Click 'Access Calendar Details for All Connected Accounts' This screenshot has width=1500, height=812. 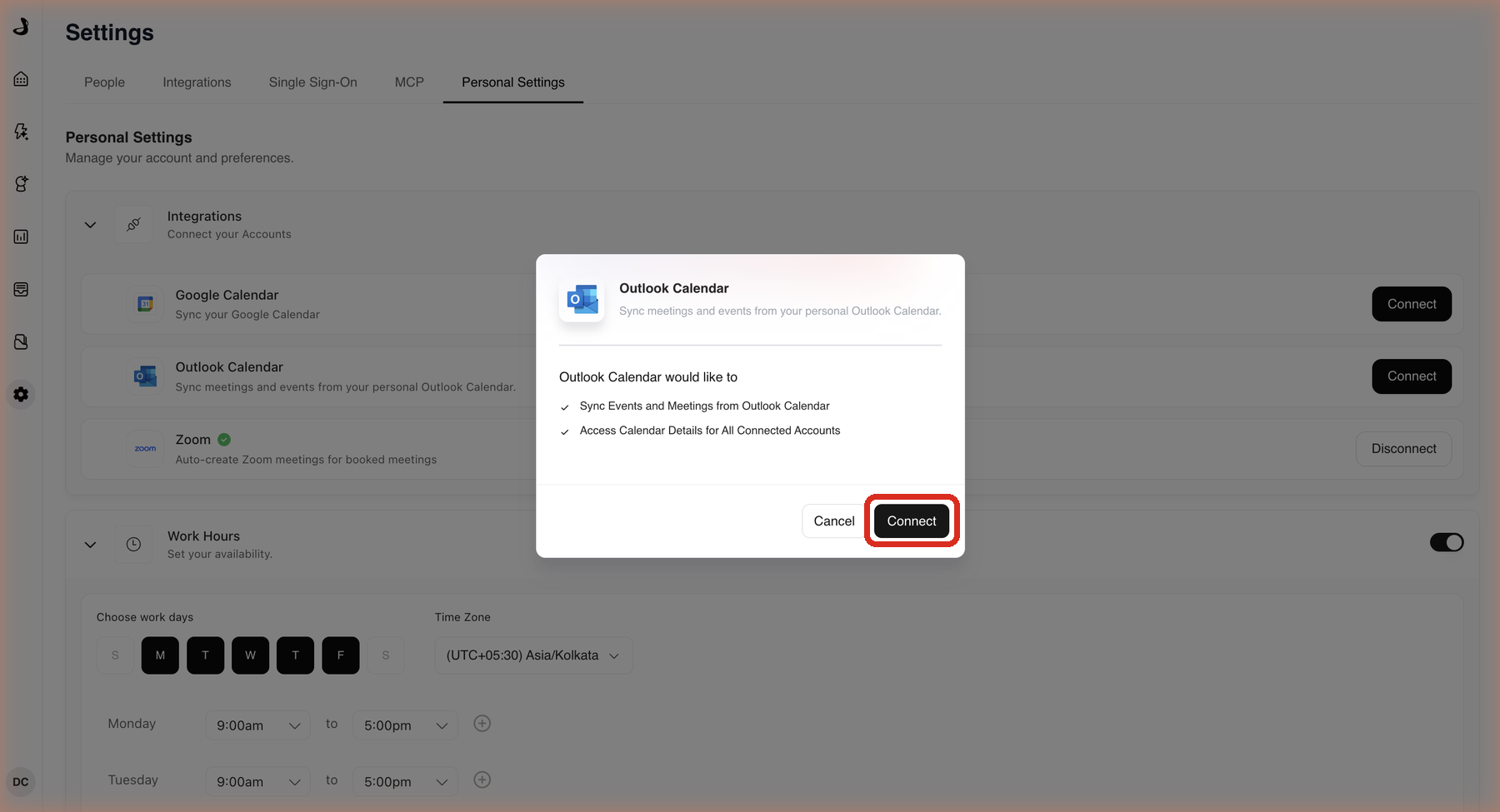point(710,431)
